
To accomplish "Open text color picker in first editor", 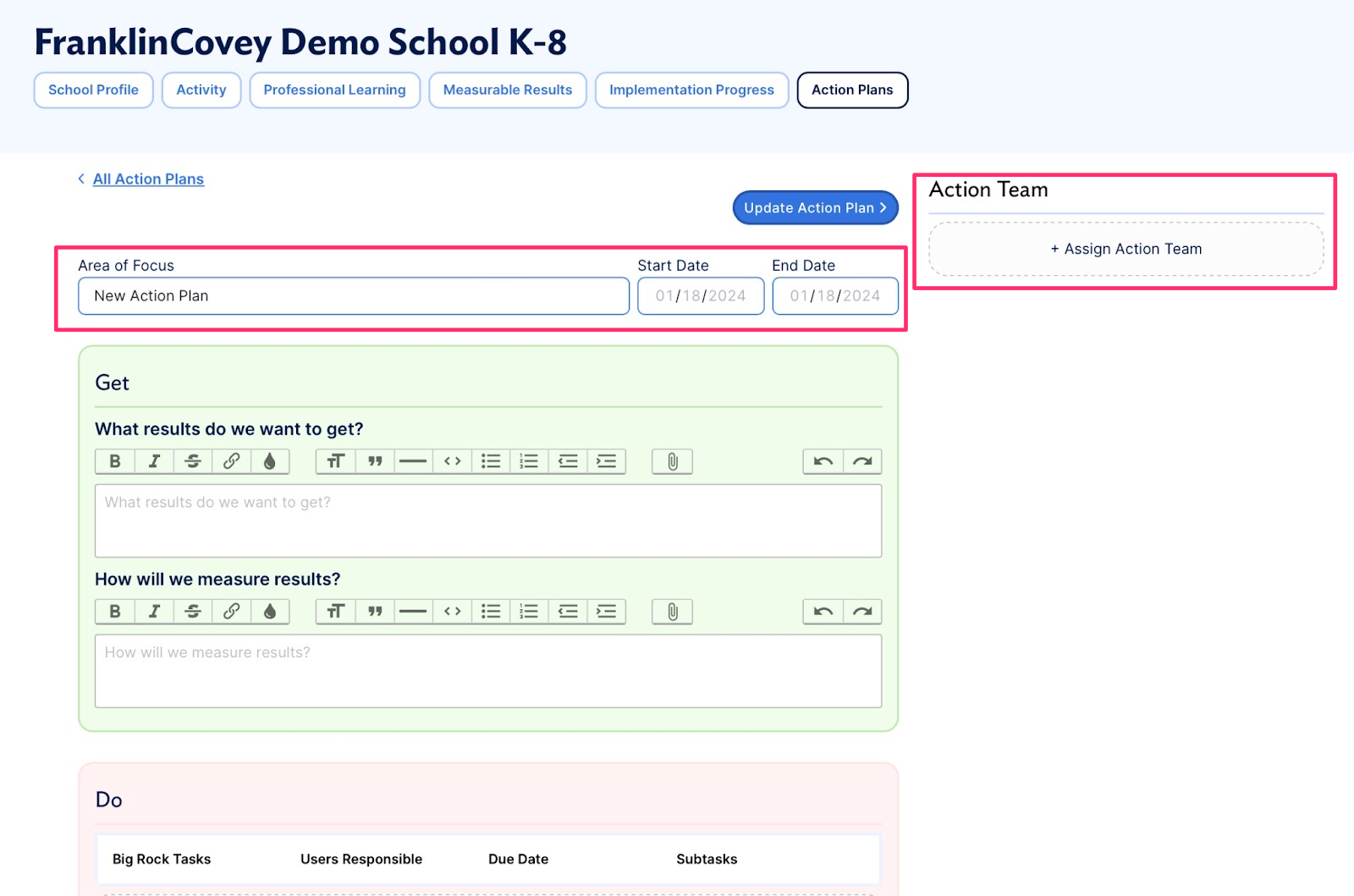I will click(x=270, y=461).
